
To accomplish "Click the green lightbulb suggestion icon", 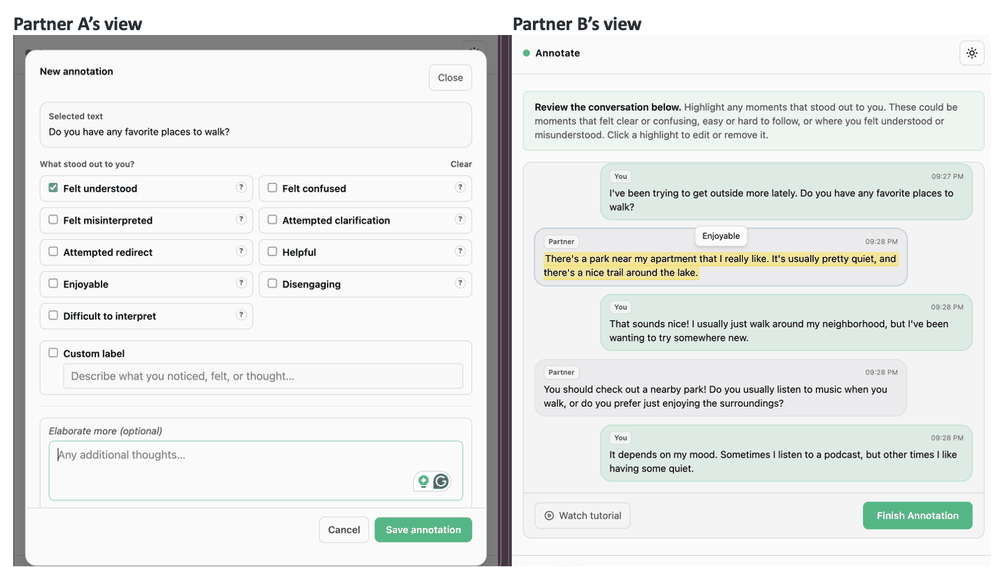I will 423,482.
